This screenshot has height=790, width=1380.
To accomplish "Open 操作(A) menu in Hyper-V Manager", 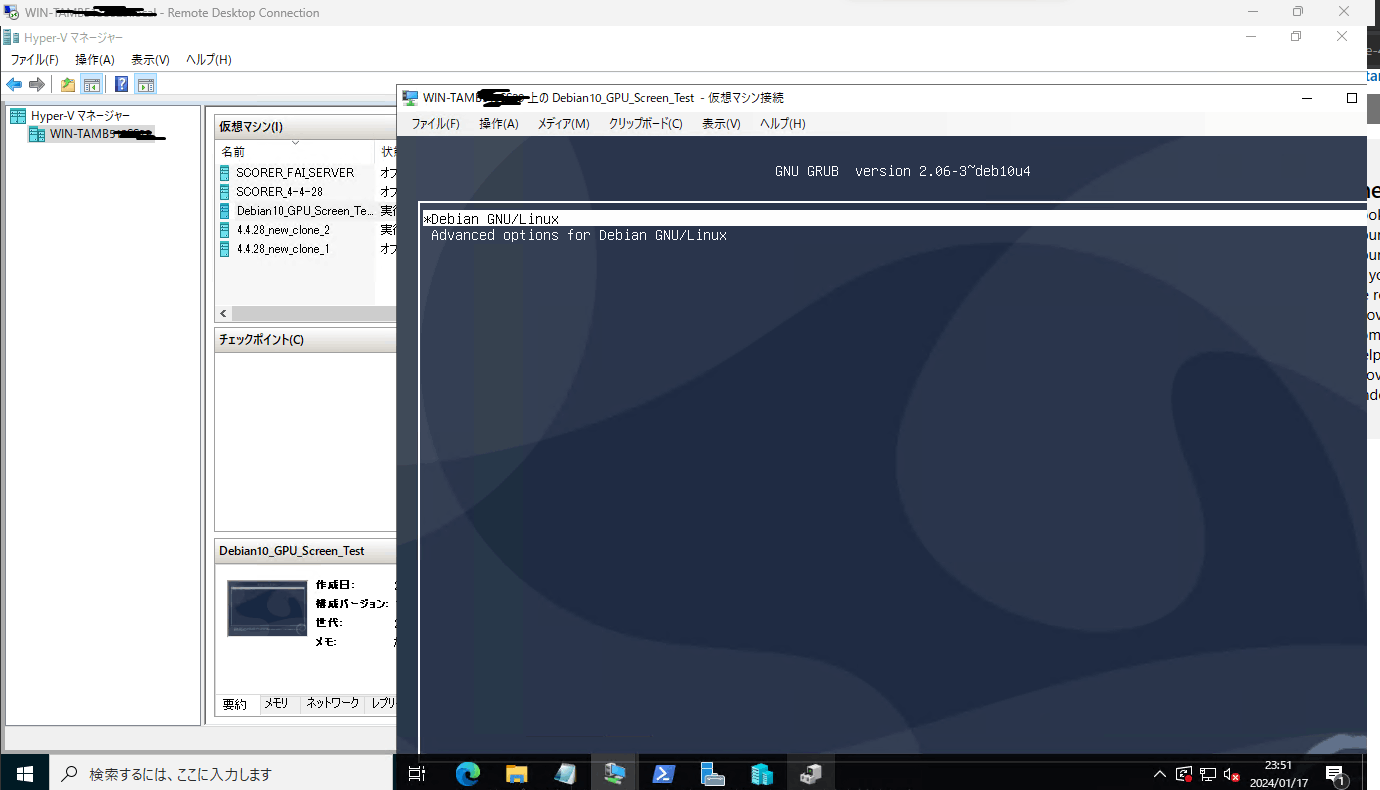I will (95, 60).
